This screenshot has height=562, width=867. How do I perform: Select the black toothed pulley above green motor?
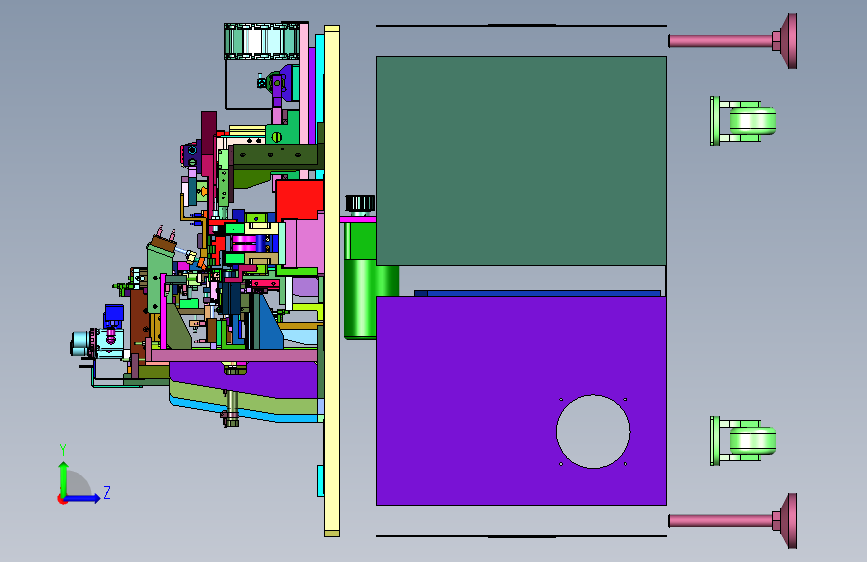(x=361, y=204)
